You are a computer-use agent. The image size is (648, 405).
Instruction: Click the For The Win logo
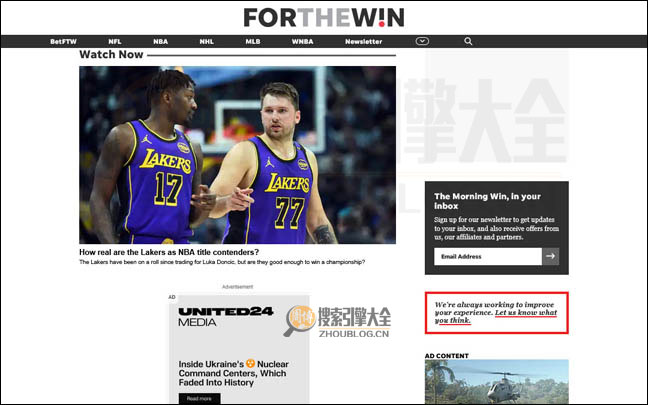(324, 18)
